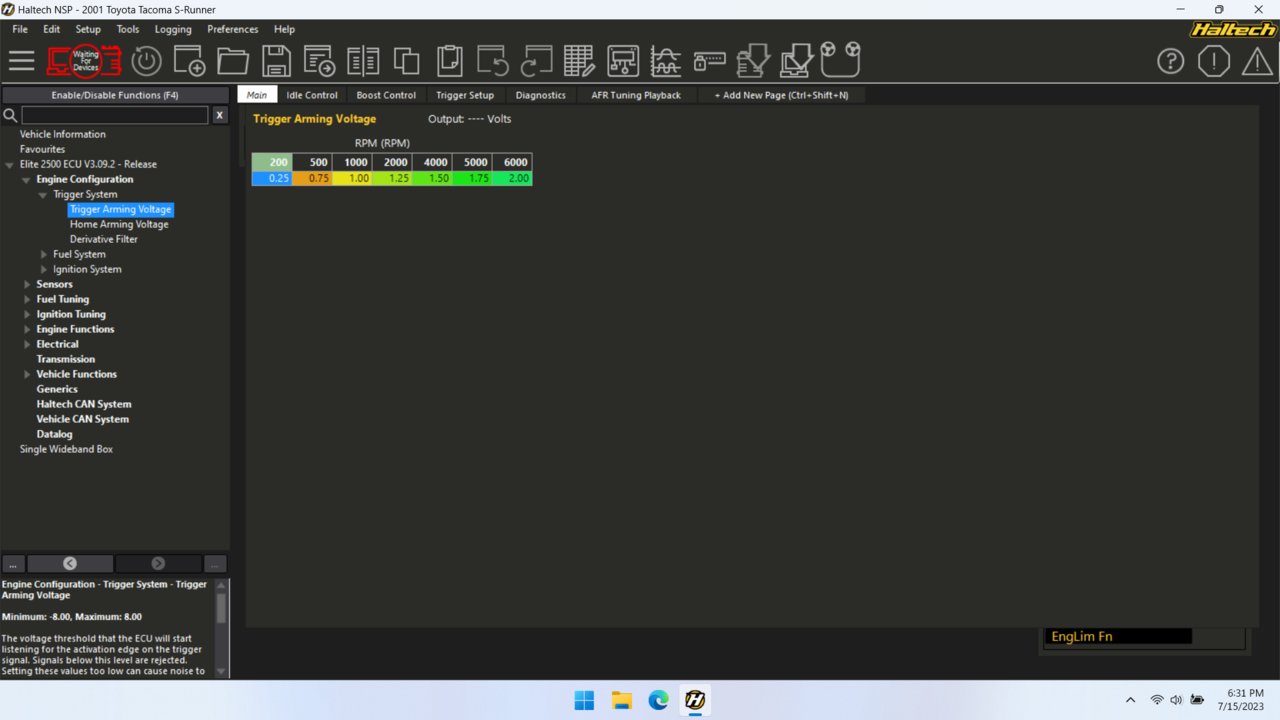This screenshot has width=1280, height=720.
Task: Click the power reset ECU icon
Action: pos(146,61)
